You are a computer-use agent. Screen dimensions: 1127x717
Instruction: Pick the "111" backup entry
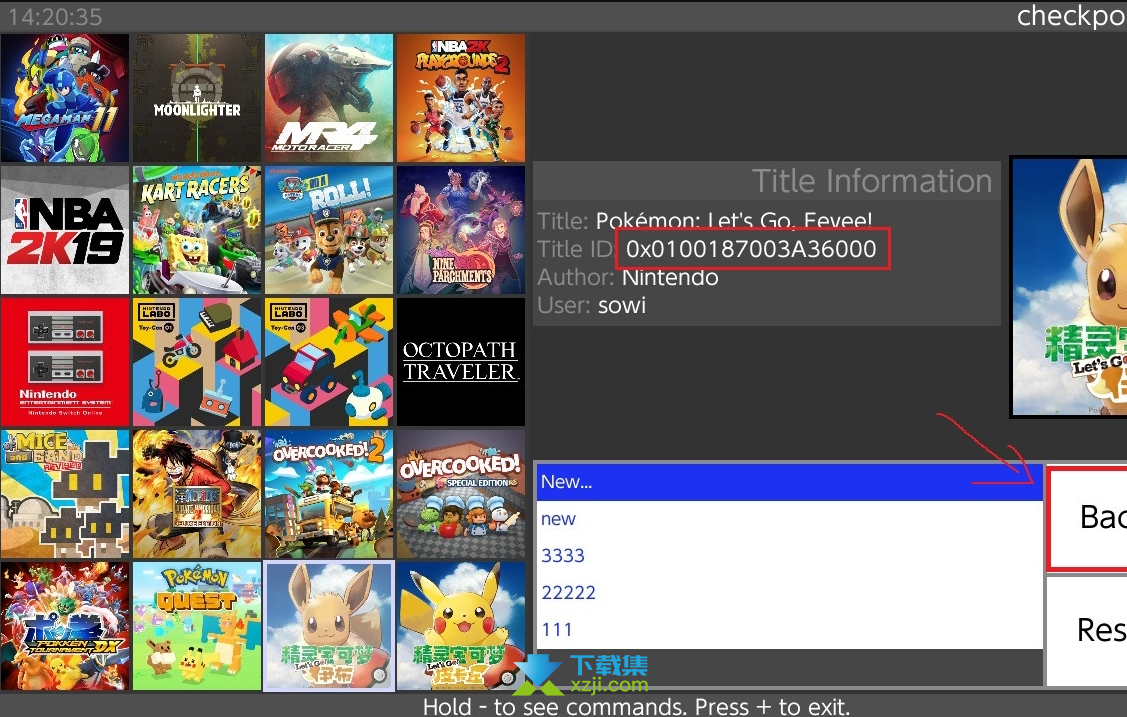click(x=789, y=629)
